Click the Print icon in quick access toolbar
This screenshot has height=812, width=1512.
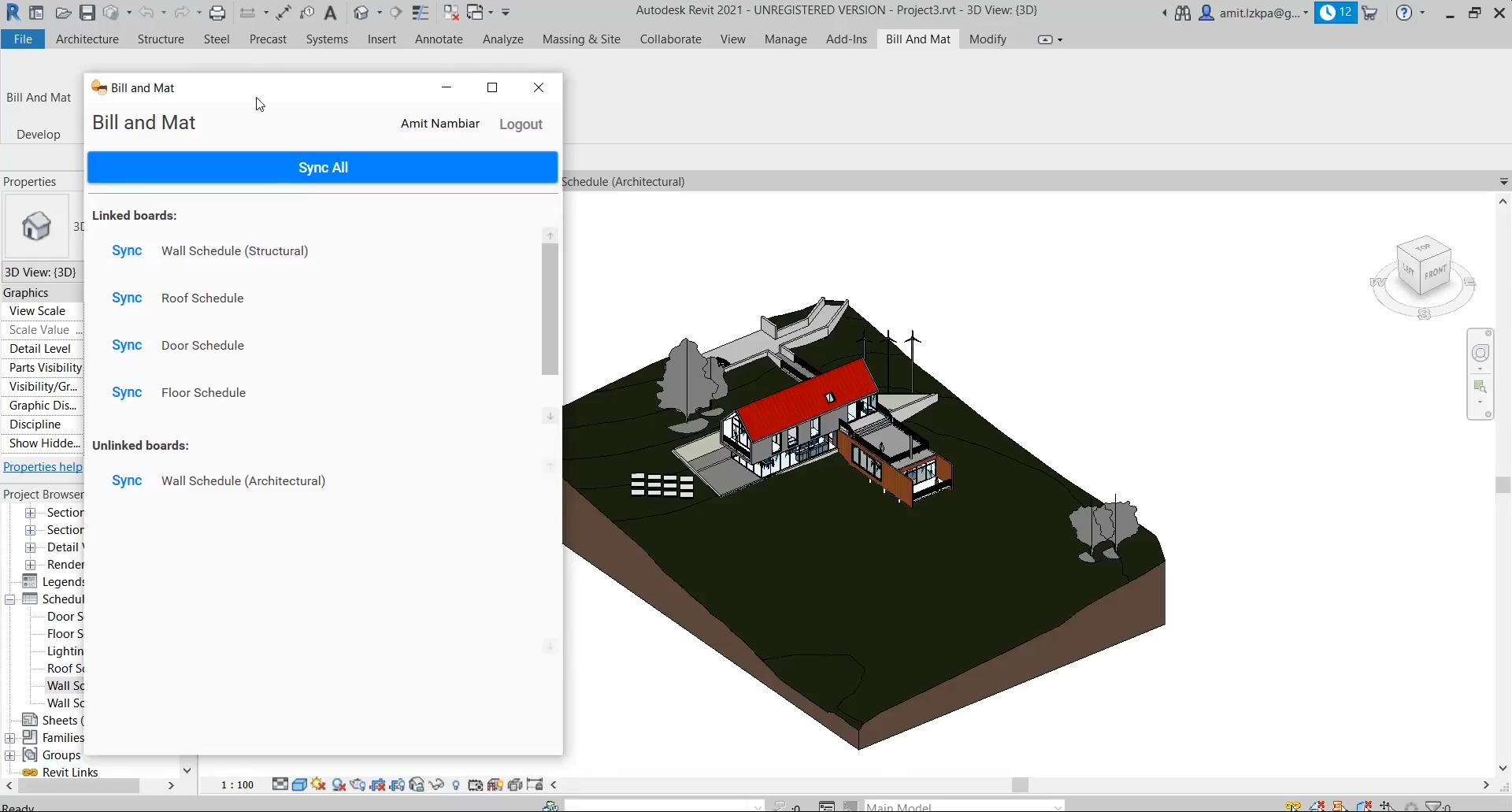coord(217,13)
